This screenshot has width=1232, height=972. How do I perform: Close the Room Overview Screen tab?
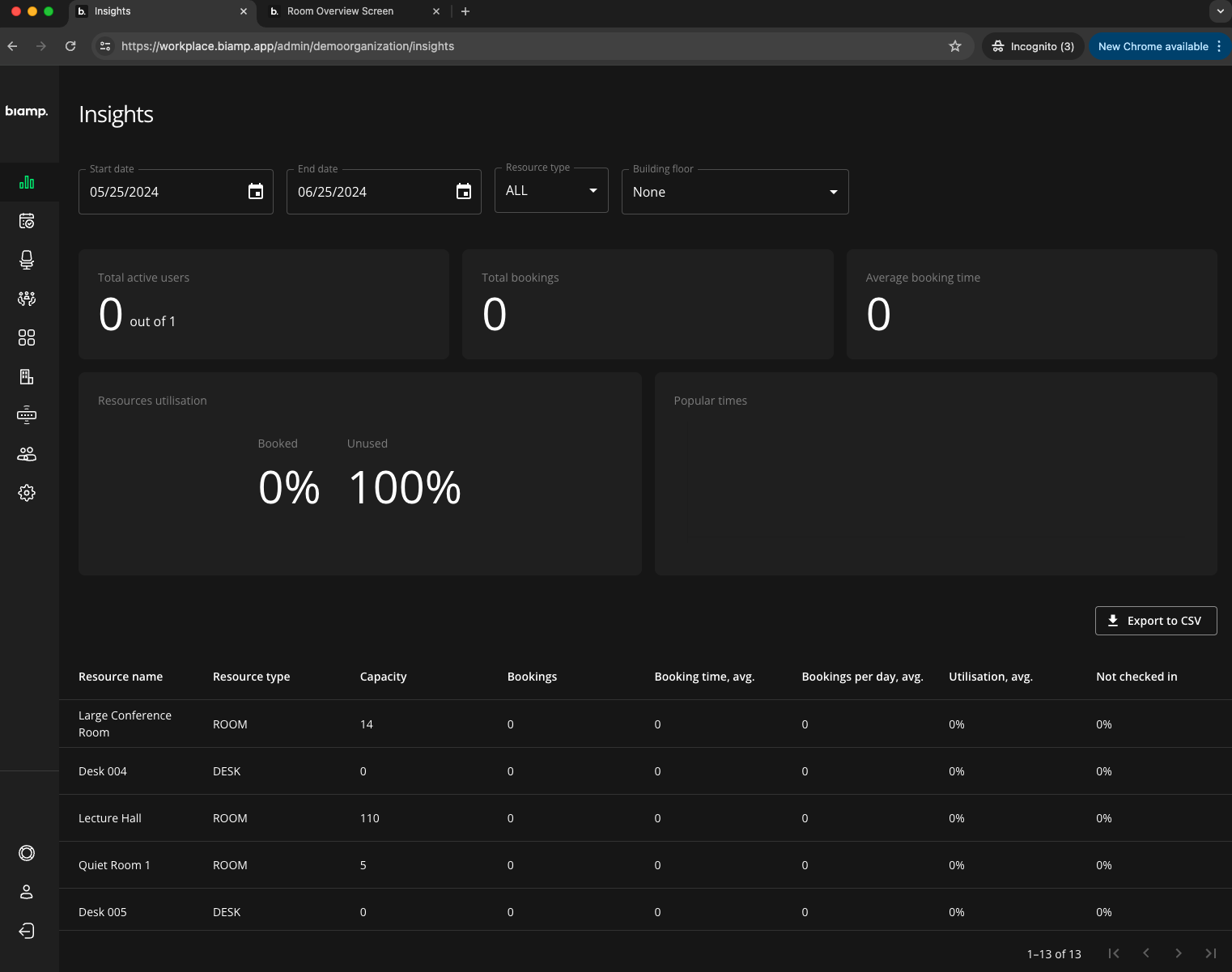(x=436, y=11)
